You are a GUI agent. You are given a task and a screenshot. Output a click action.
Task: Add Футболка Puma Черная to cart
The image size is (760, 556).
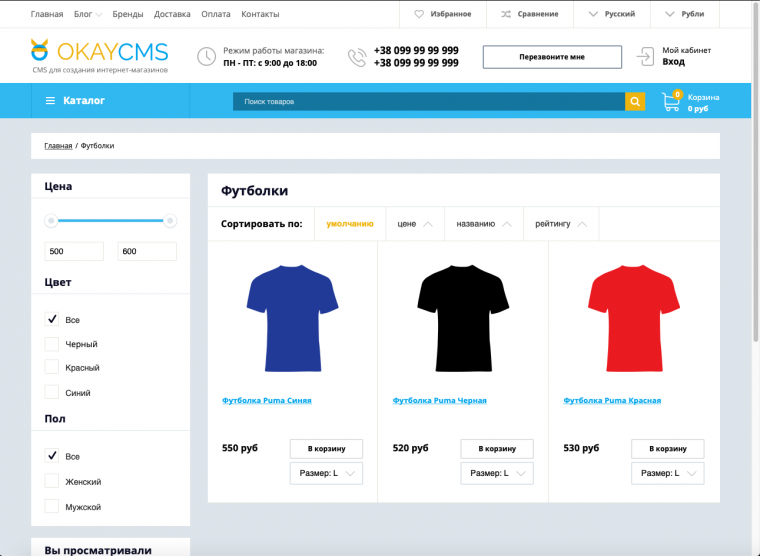497,449
